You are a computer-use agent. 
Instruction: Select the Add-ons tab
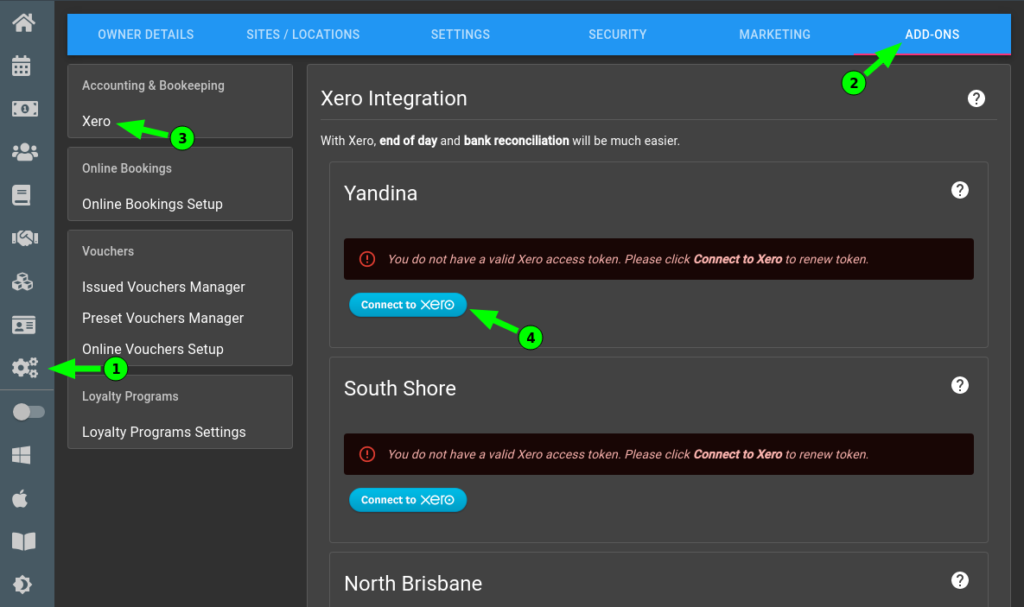pyautogui.click(x=932, y=35)
